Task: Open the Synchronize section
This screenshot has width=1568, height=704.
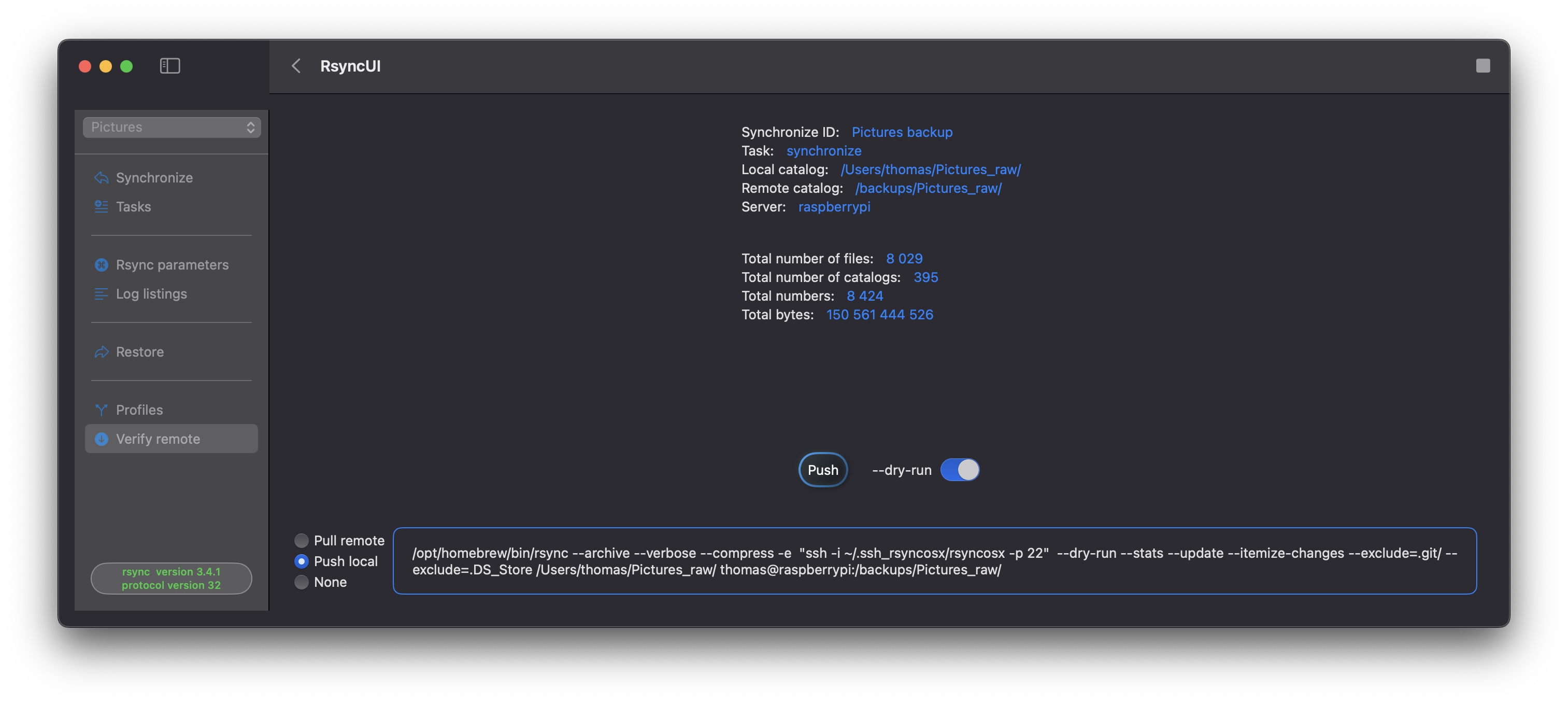Action: click(172, 178)
